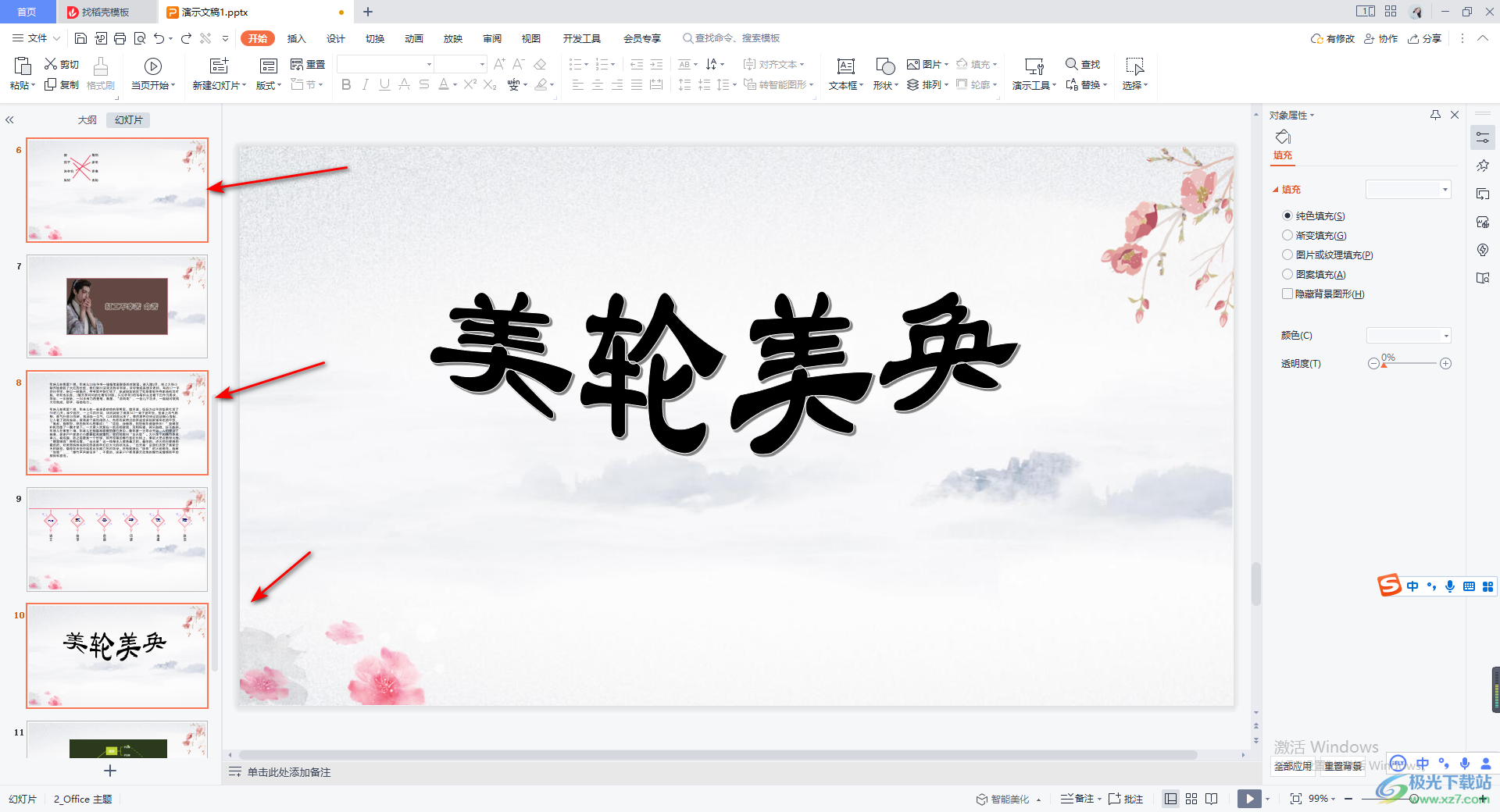Decrease transparency with minus button

click(1373, 364)
